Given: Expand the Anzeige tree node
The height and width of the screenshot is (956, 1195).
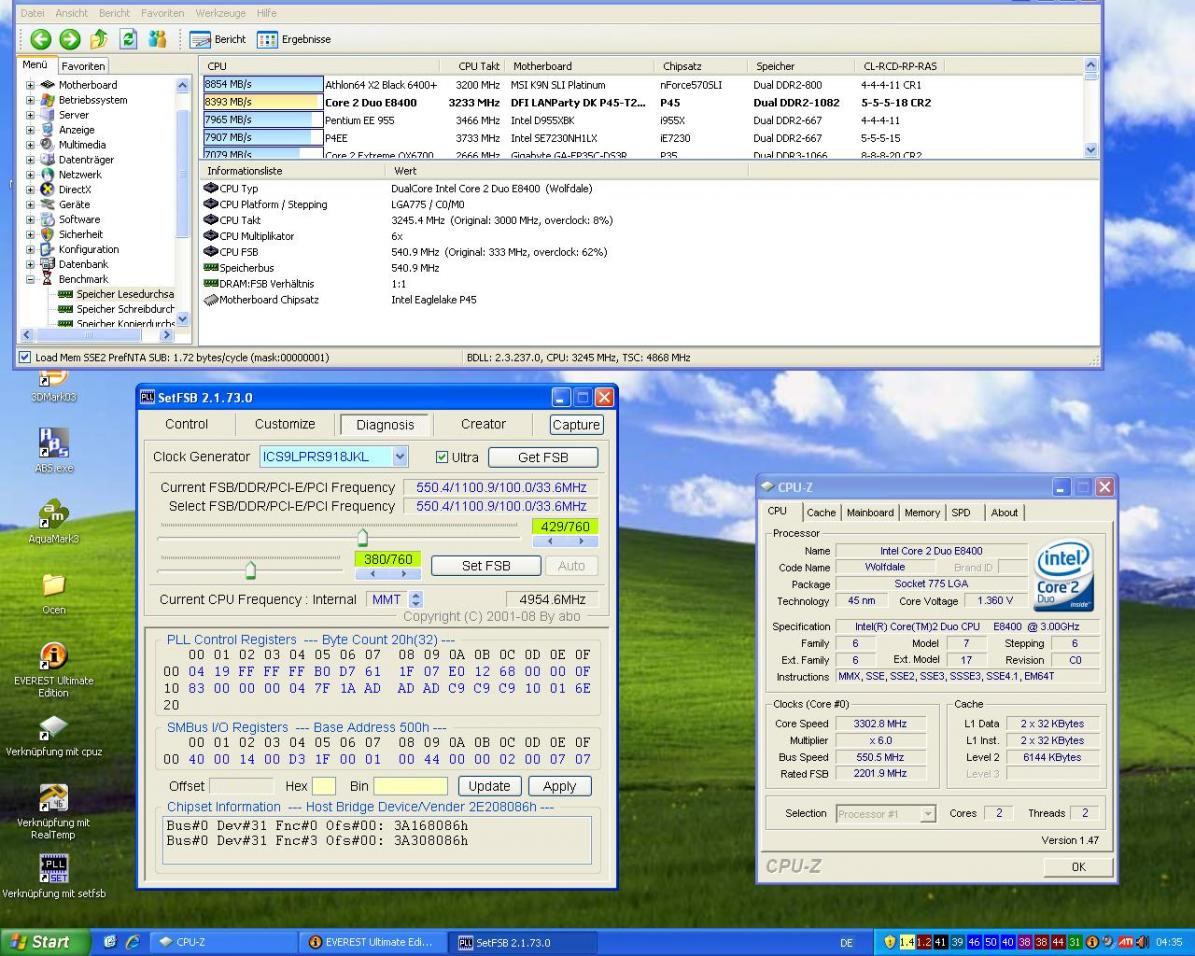Looking at the screenshot, I should (x=30, y=130).
